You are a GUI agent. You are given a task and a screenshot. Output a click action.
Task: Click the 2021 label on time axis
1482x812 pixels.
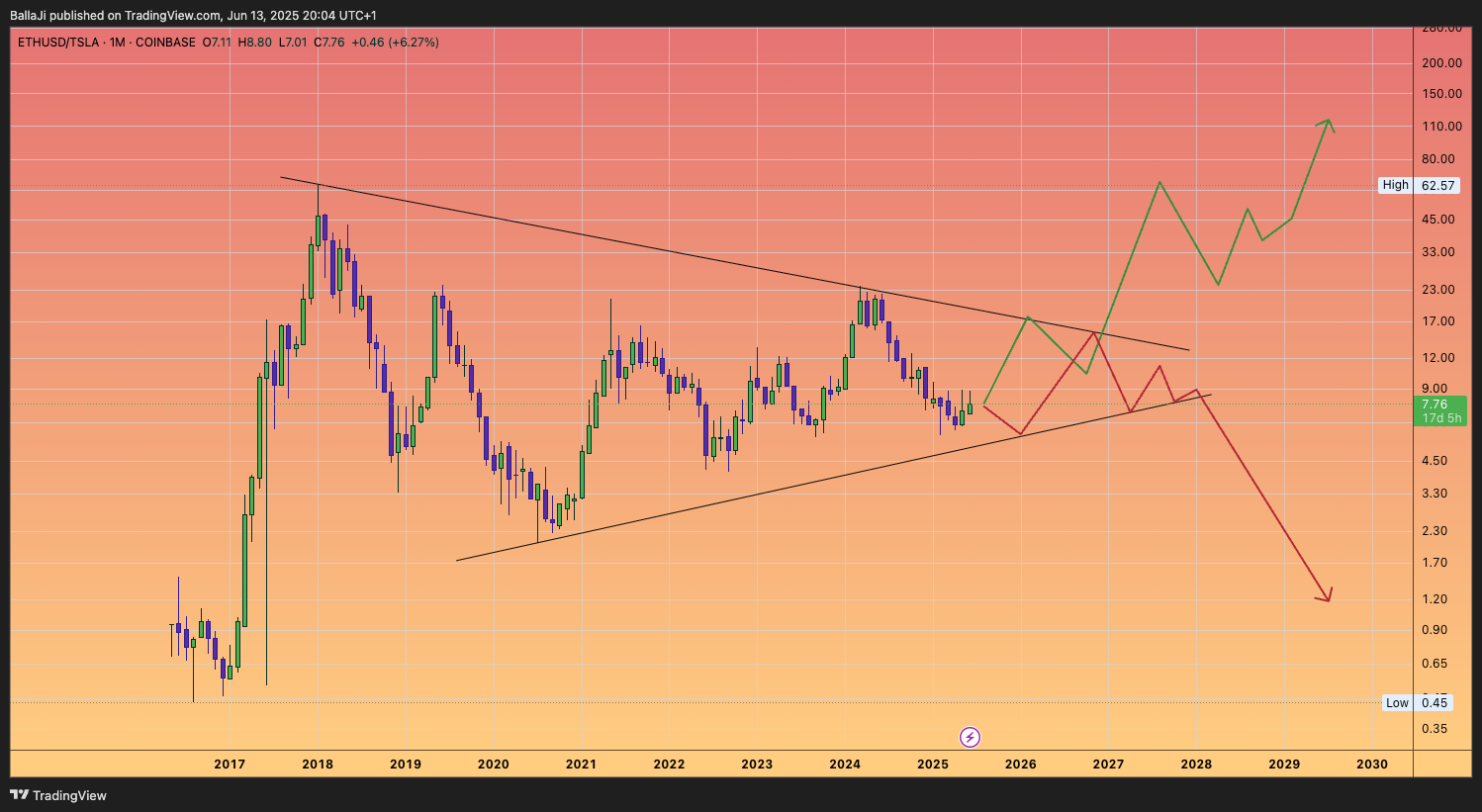pyautogui.click(x=581, y=764)
